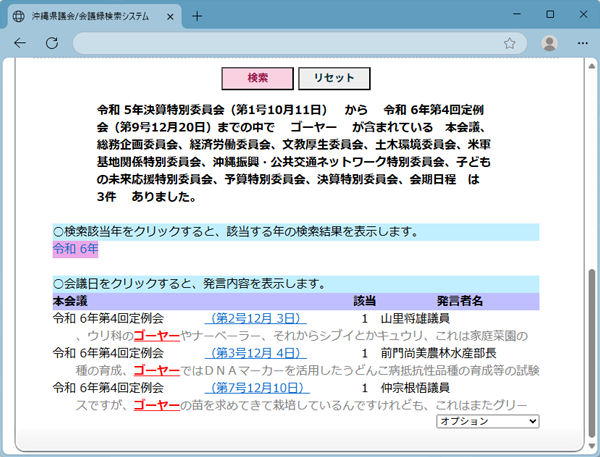Screen dimensions: 600x457
Task: Click 令和 6年第4回定例会 in 仲宗根悟議員 row
Action: point(108,388)
